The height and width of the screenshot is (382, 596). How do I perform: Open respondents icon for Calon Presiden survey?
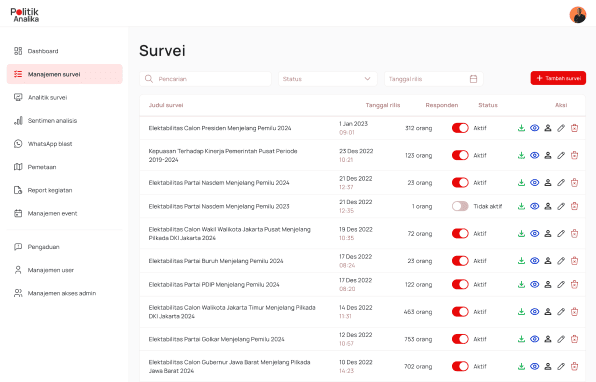[x=548, y=128]
